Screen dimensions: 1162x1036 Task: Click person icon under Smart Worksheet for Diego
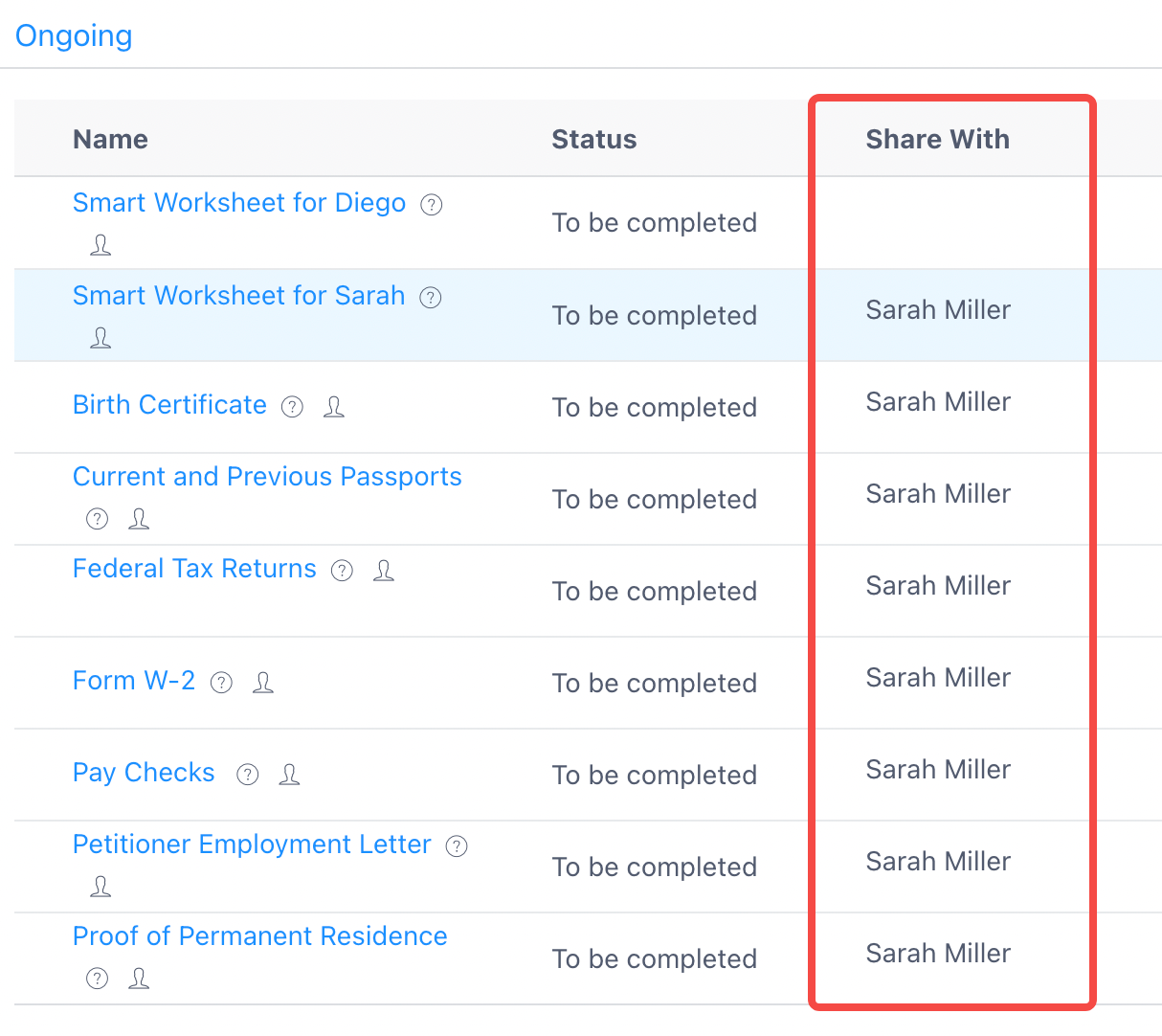[x=101, y=245]
